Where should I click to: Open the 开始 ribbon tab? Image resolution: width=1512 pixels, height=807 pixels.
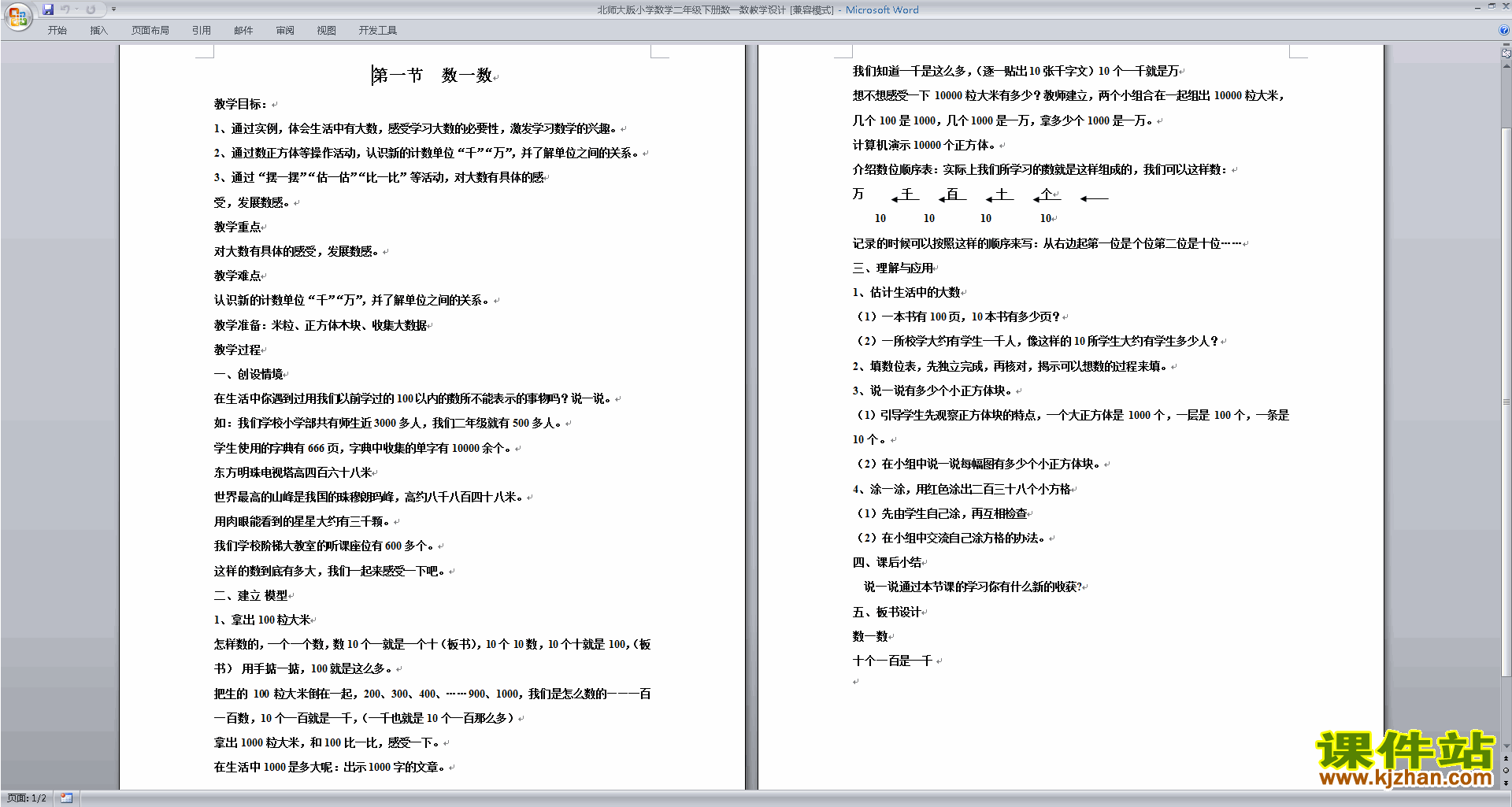click(57, 31)
